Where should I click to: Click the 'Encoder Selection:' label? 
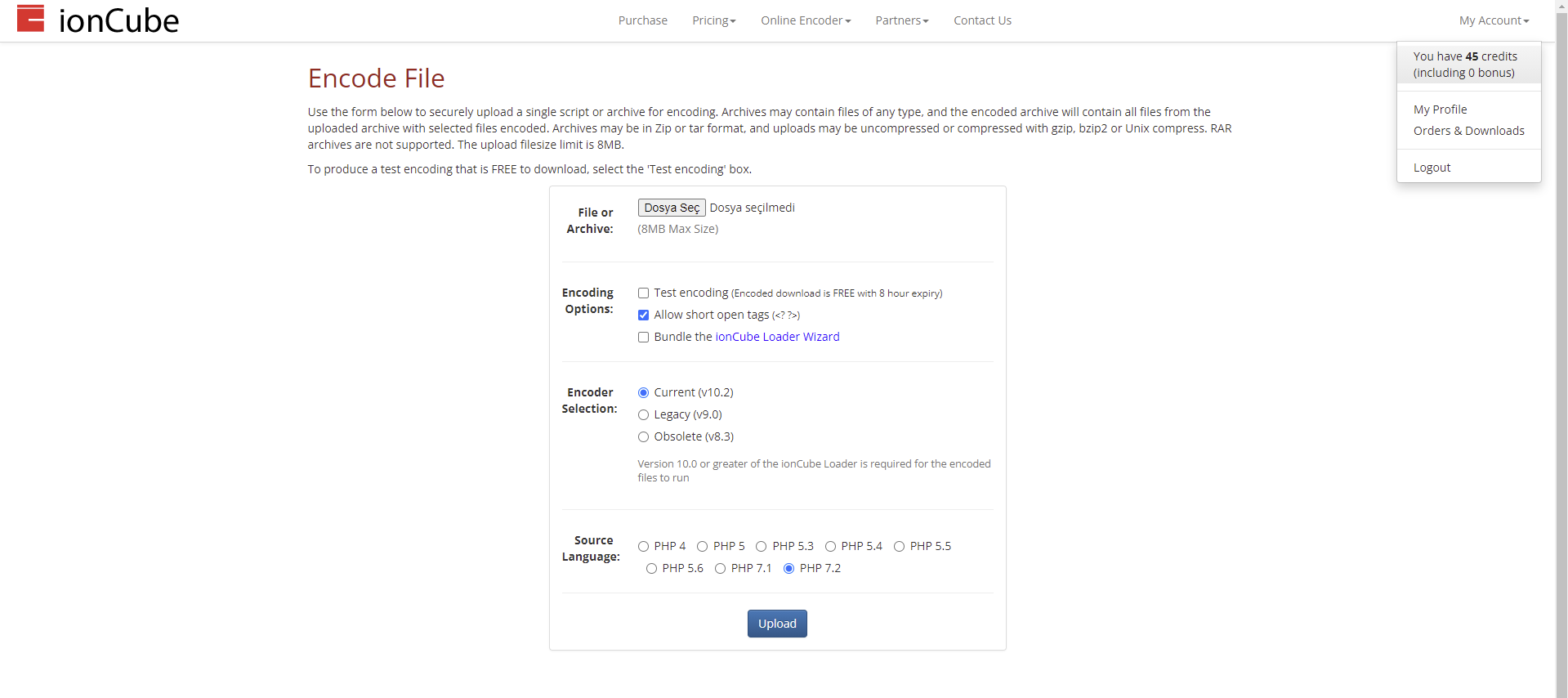click(x=589, y=400)
